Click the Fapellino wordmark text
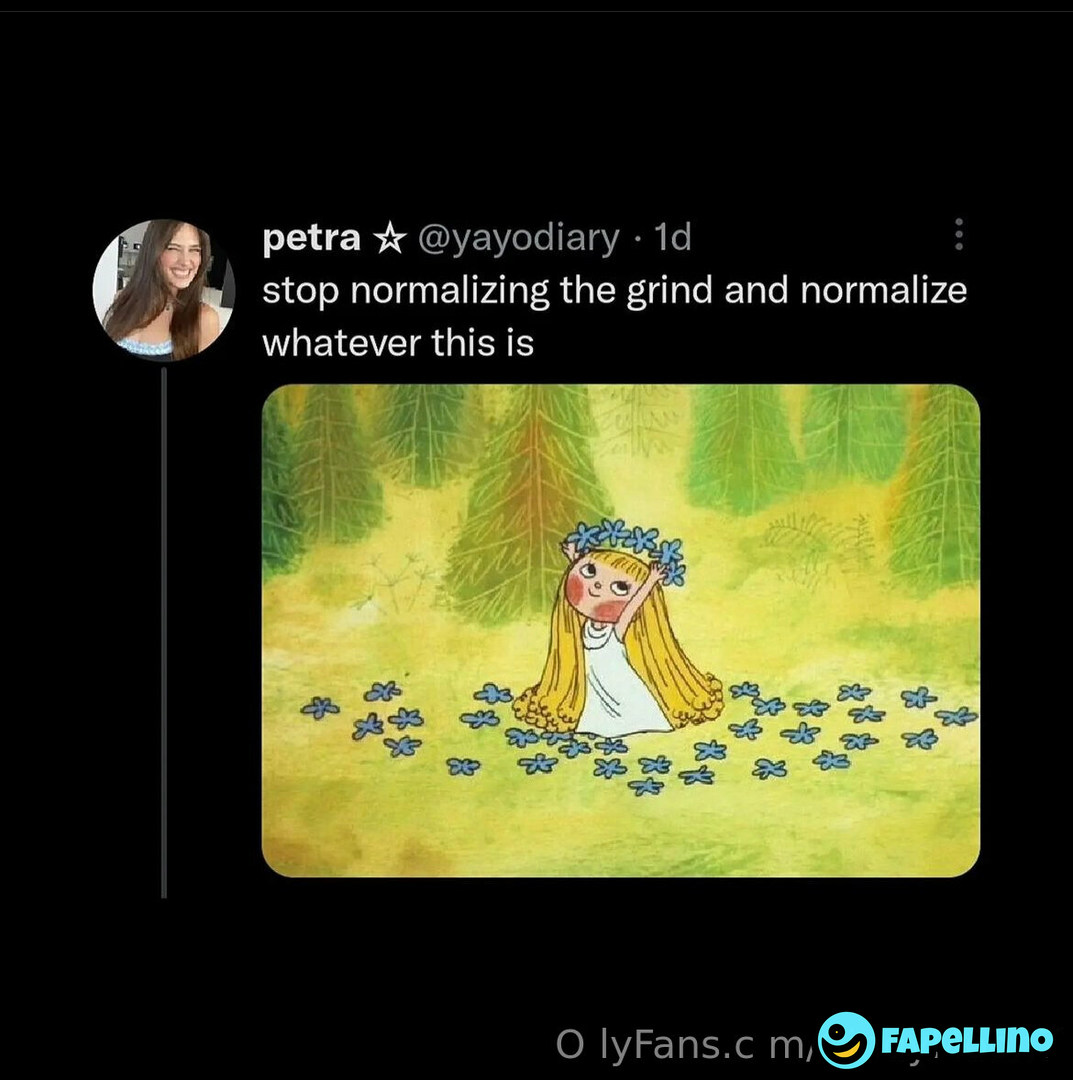1073x1080 pixels. [x=966, y=1040]
